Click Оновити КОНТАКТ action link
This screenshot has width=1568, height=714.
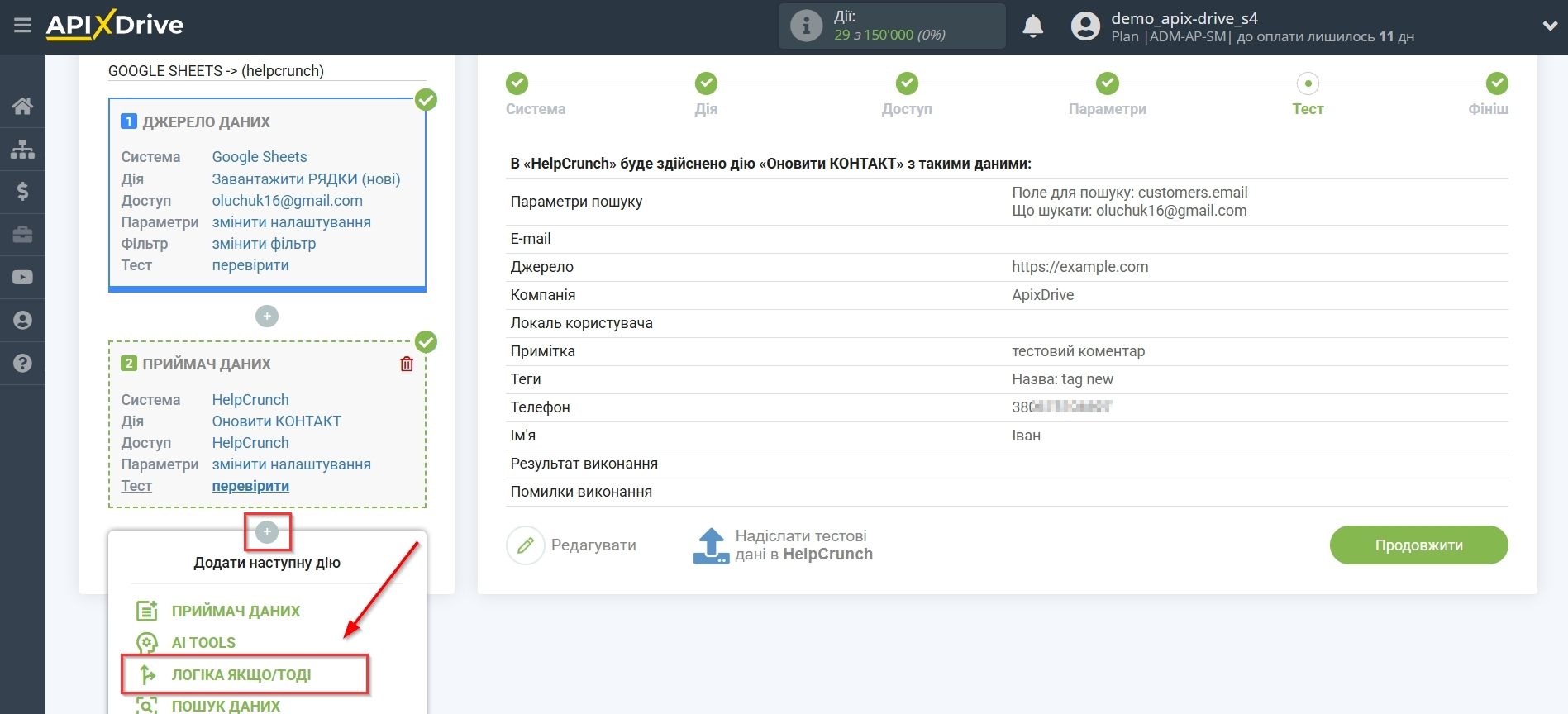(276, 421)
